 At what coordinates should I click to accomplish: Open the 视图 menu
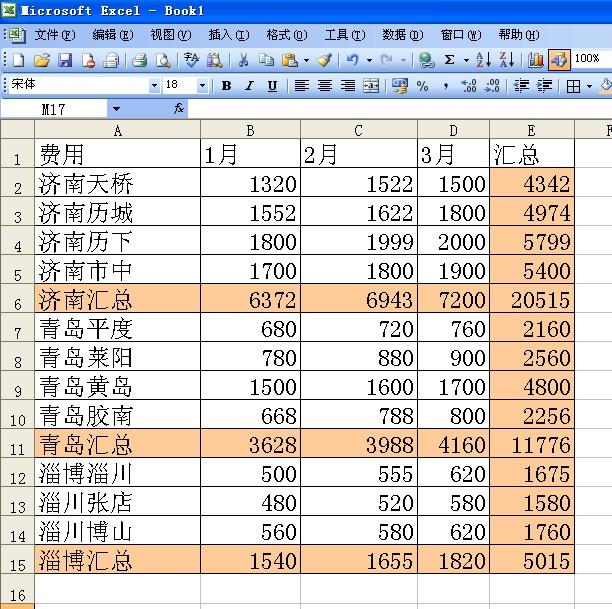171,35
